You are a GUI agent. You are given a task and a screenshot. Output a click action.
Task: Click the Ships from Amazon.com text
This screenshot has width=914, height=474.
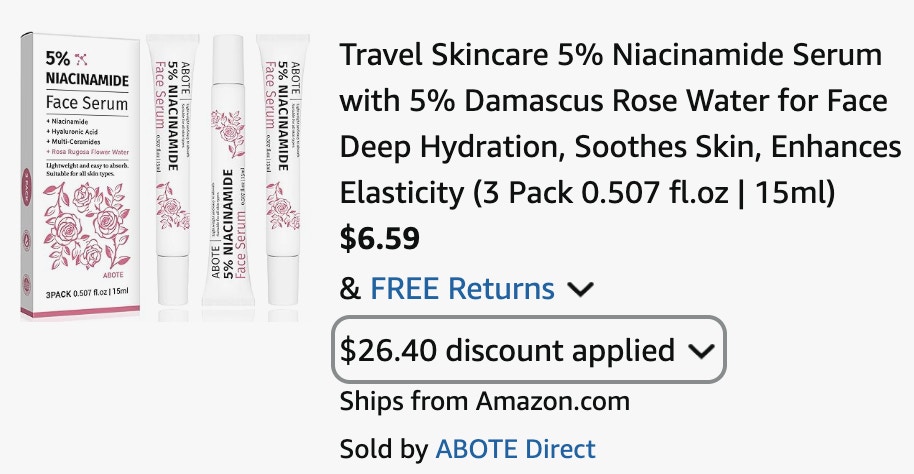coord(485,402)
